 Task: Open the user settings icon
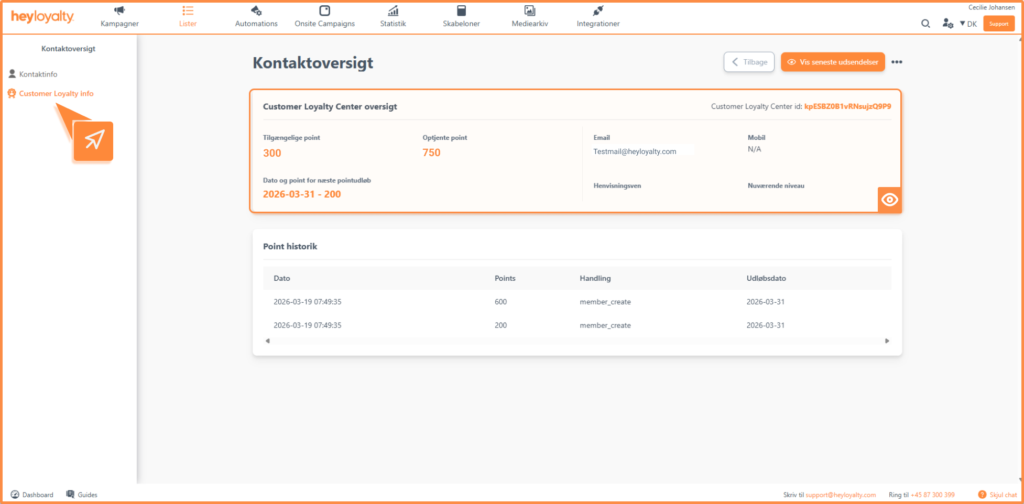pyautogui.click(x=948, y=24)
